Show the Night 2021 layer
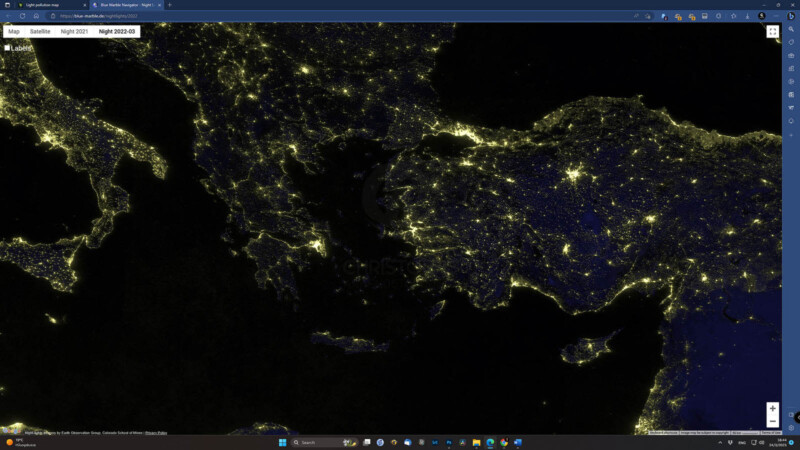The height and width of the screenshot is (450, 800). [74, 32]
